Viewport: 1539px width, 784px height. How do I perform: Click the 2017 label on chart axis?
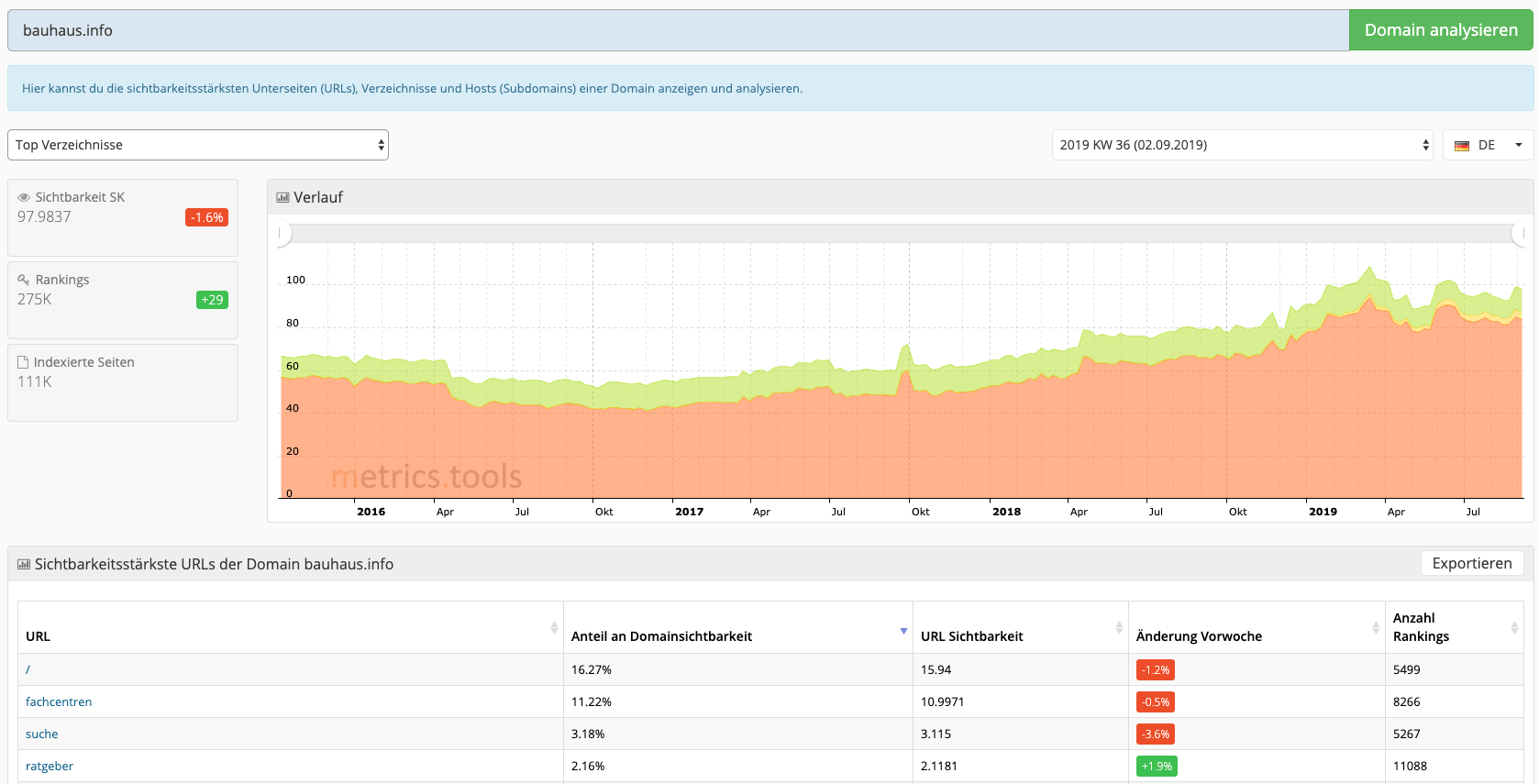point(690,512)
